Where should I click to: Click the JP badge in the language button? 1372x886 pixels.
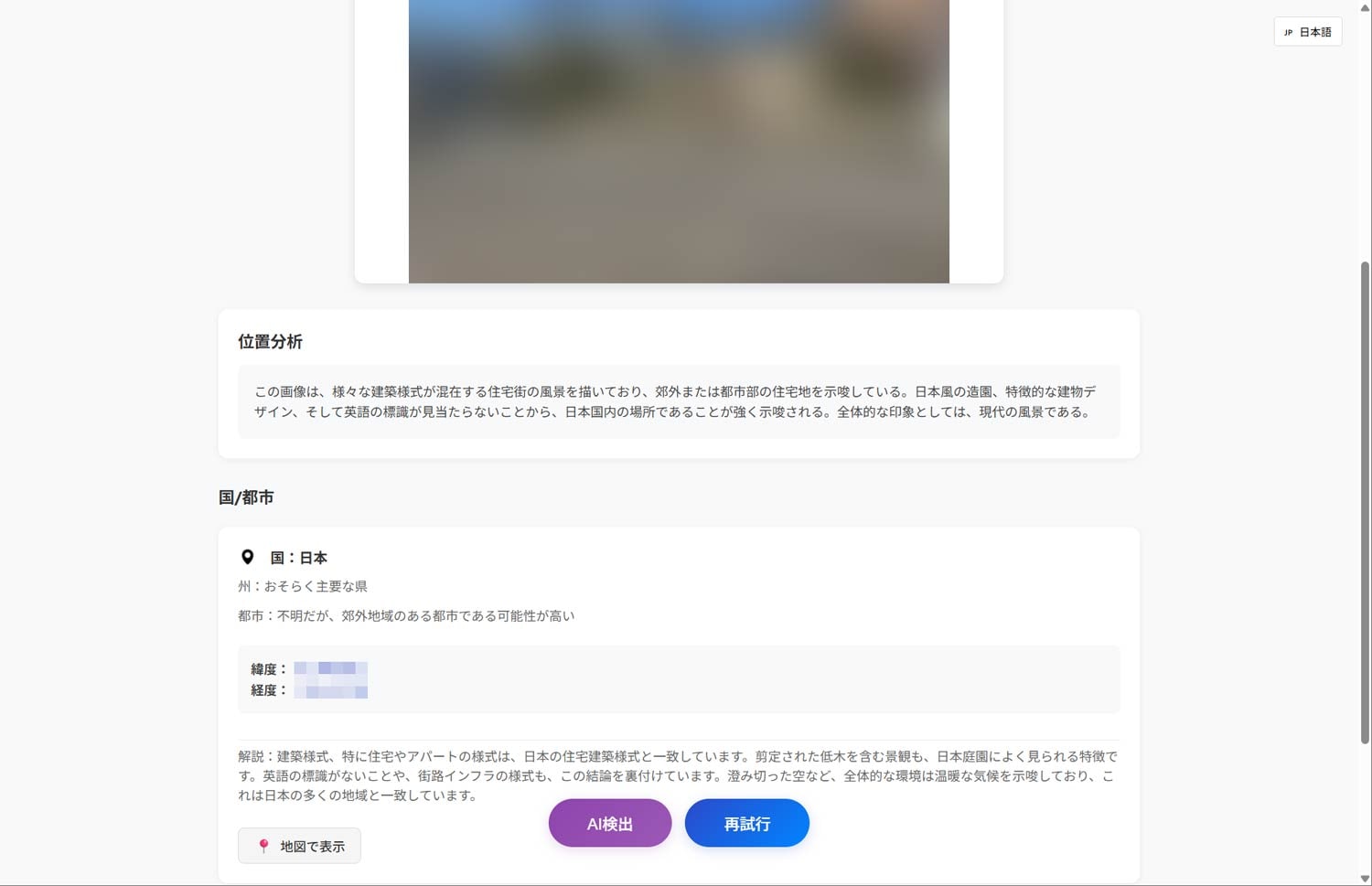(x=1290, y=31)
